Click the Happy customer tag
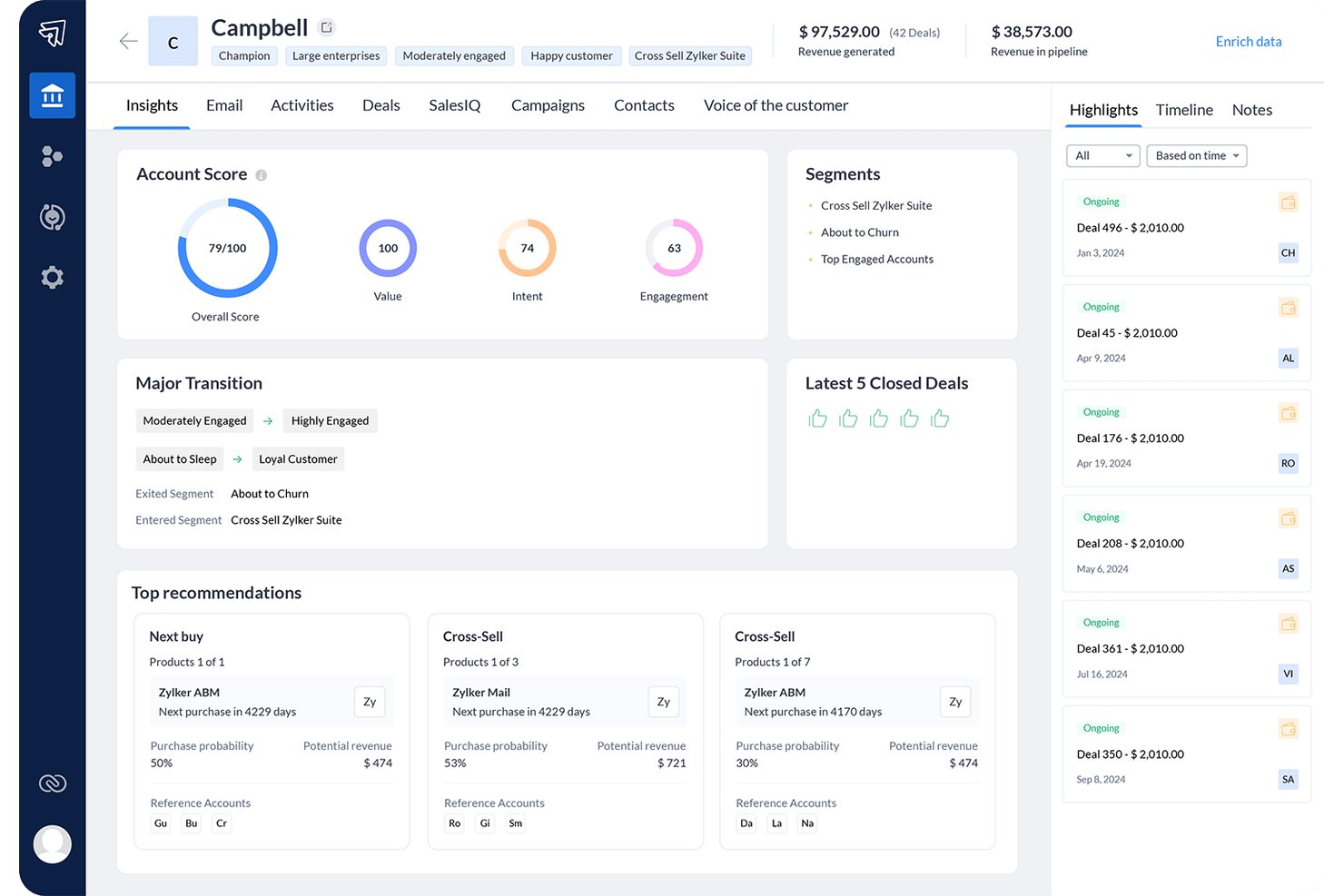 (x=571, y=56)
